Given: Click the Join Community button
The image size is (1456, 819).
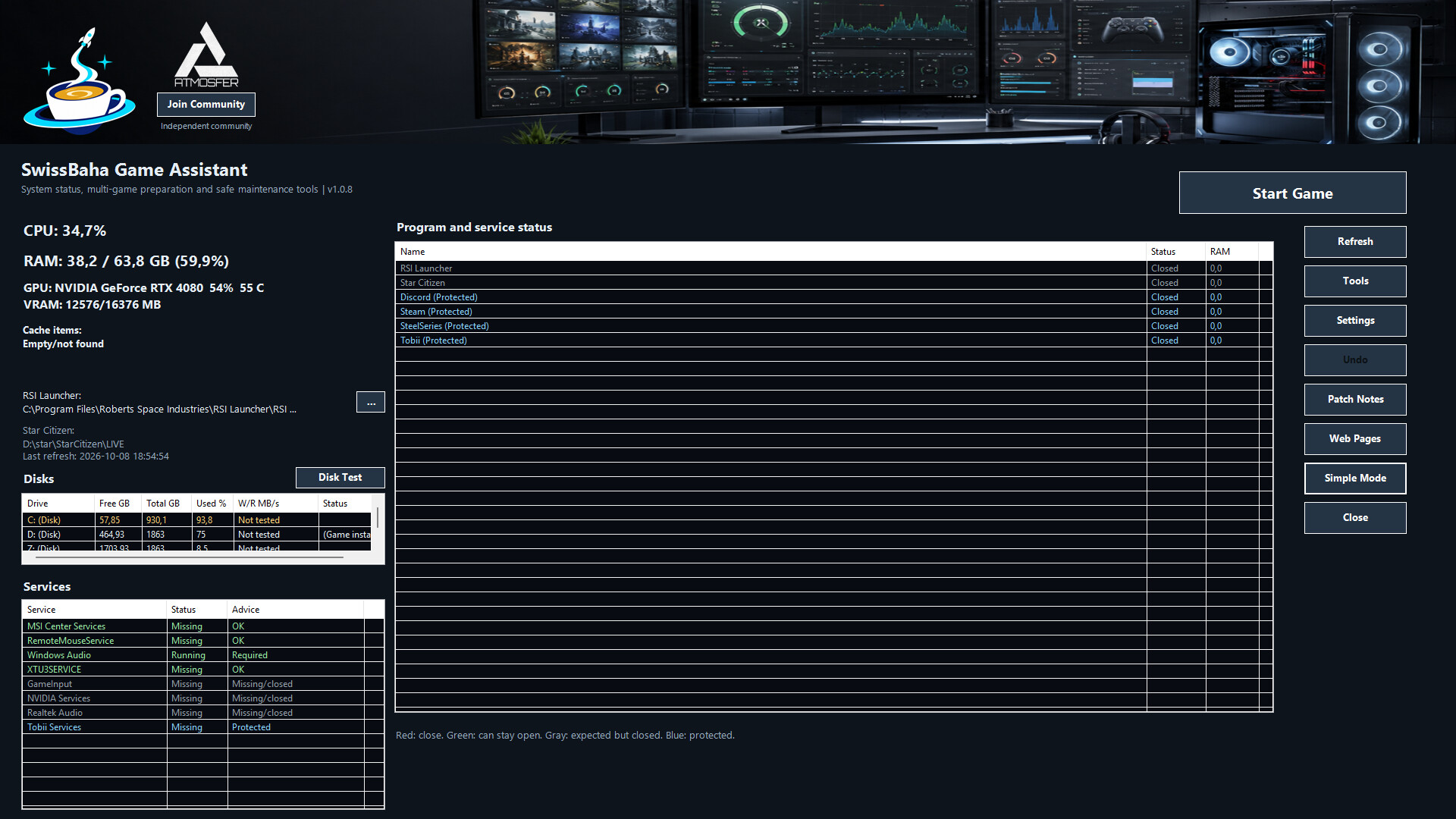Looking at the screenshot, I should click(x=206, y=105).
